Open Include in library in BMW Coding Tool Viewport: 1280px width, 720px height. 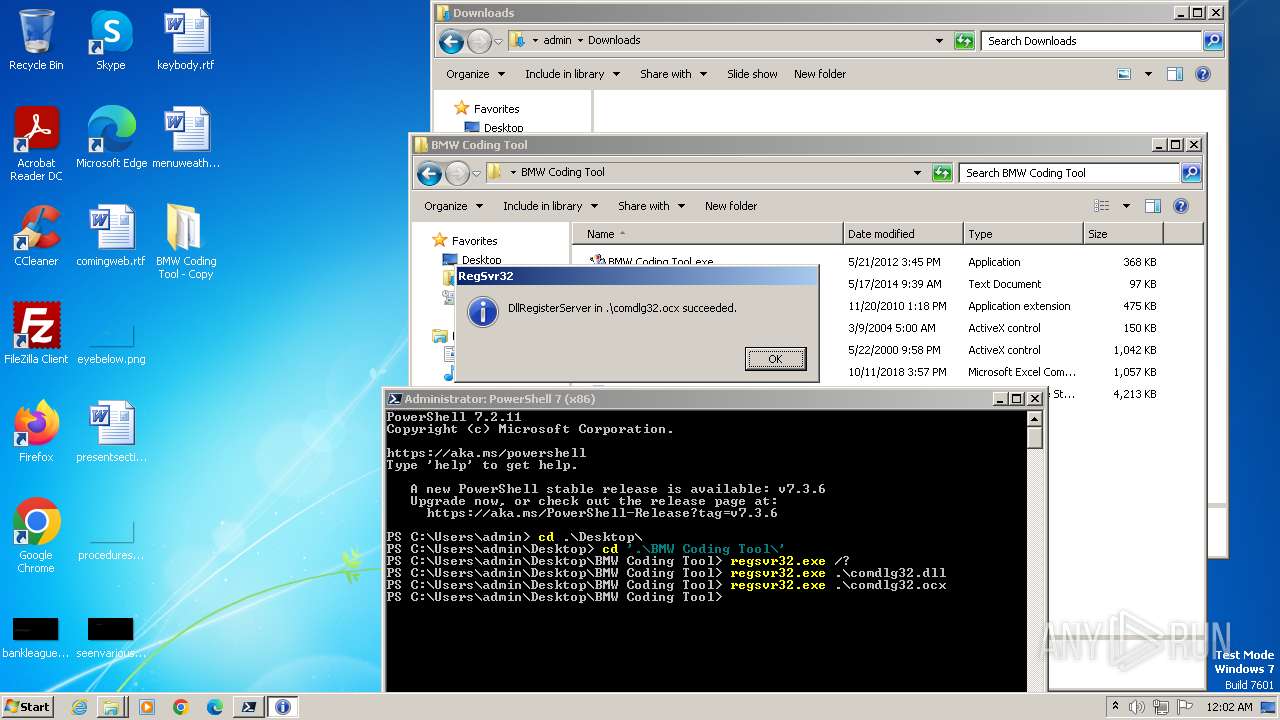(x=549, y=206)
